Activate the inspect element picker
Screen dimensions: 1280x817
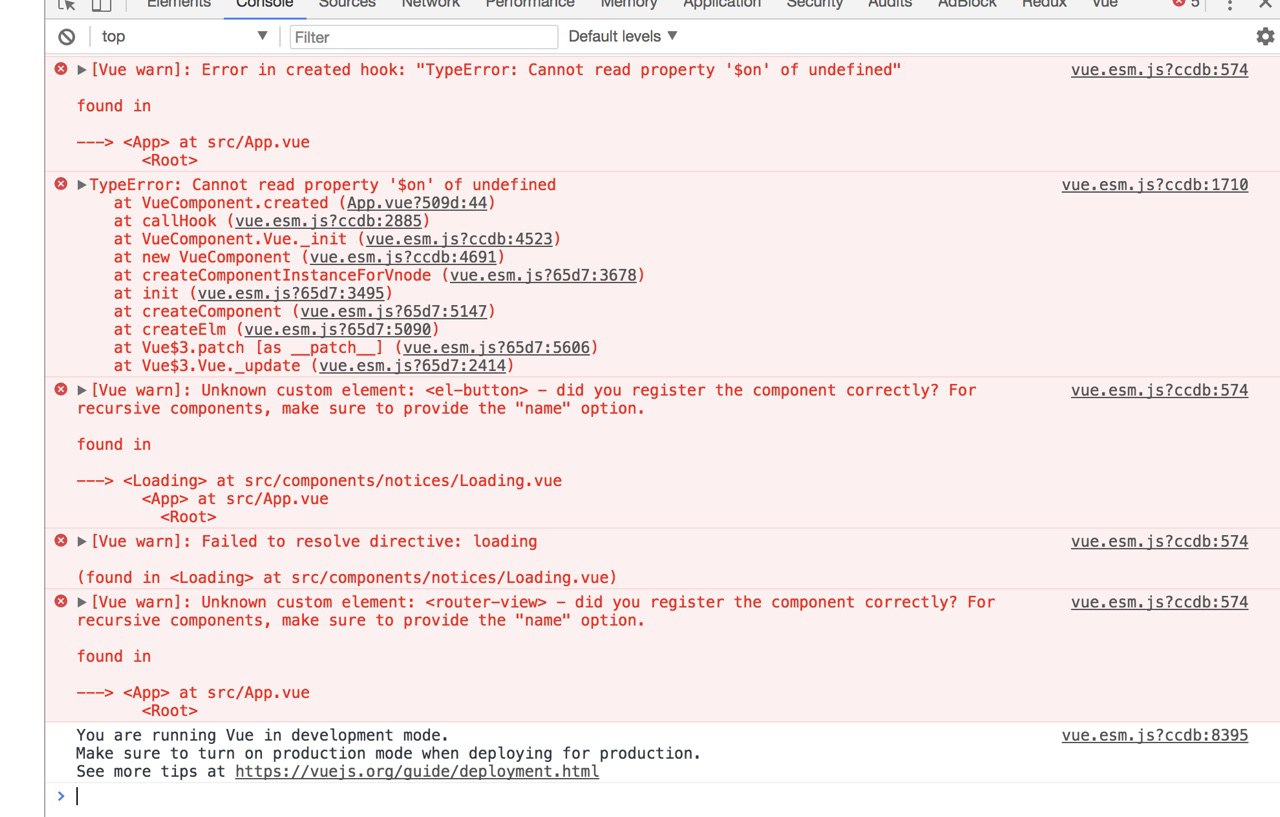(67, 5)
